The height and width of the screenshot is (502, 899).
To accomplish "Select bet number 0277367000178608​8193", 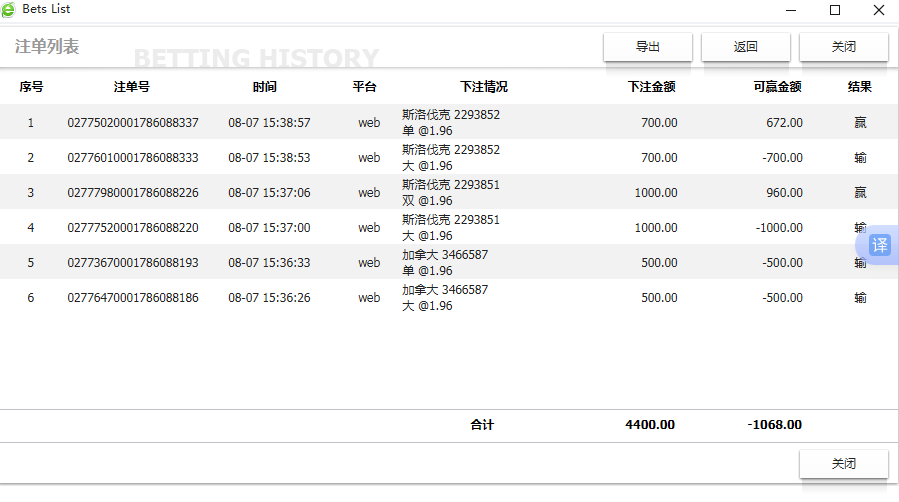I will [x=133, y=262].
